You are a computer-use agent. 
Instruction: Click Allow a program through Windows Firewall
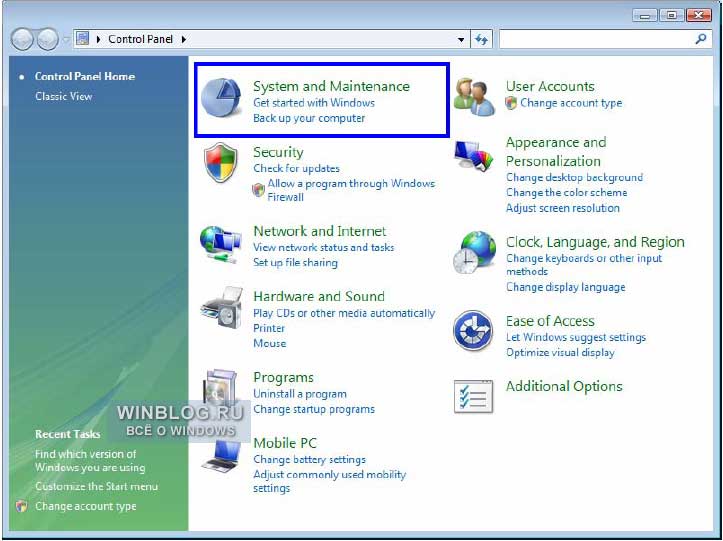click(351, 190)
